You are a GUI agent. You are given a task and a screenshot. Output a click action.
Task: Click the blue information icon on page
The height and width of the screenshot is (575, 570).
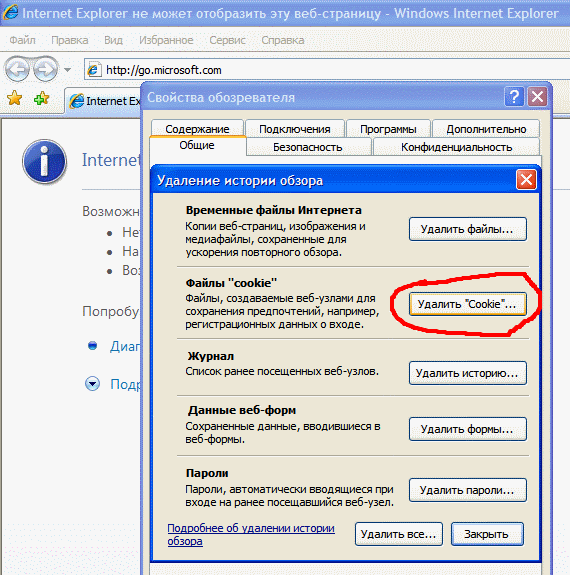44,161
